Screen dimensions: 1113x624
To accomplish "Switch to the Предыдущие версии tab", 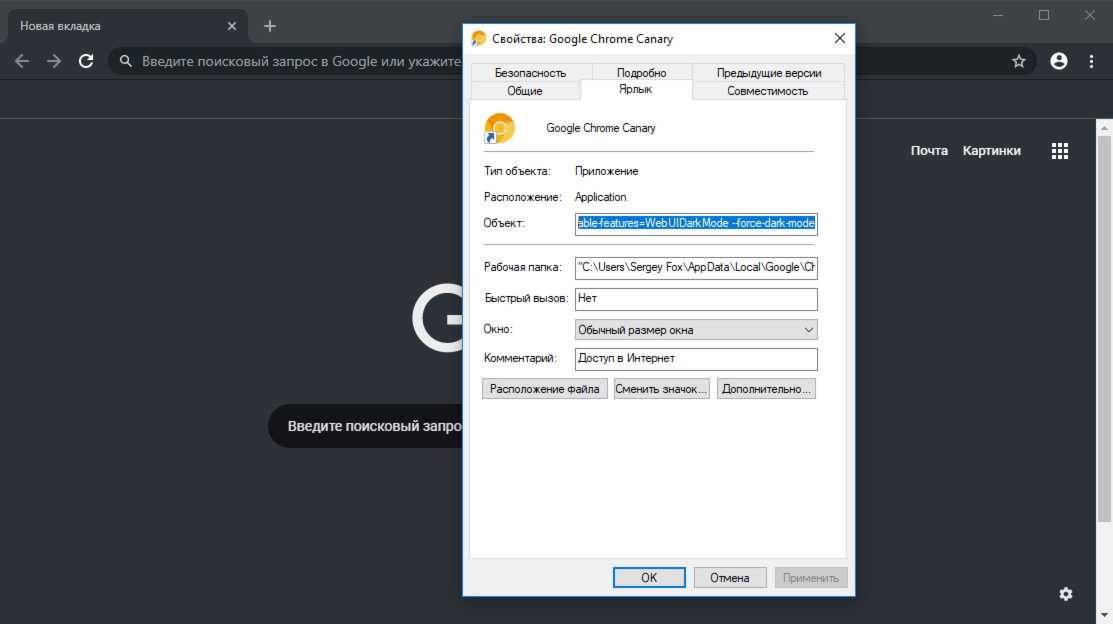I will tap(769, 72).
